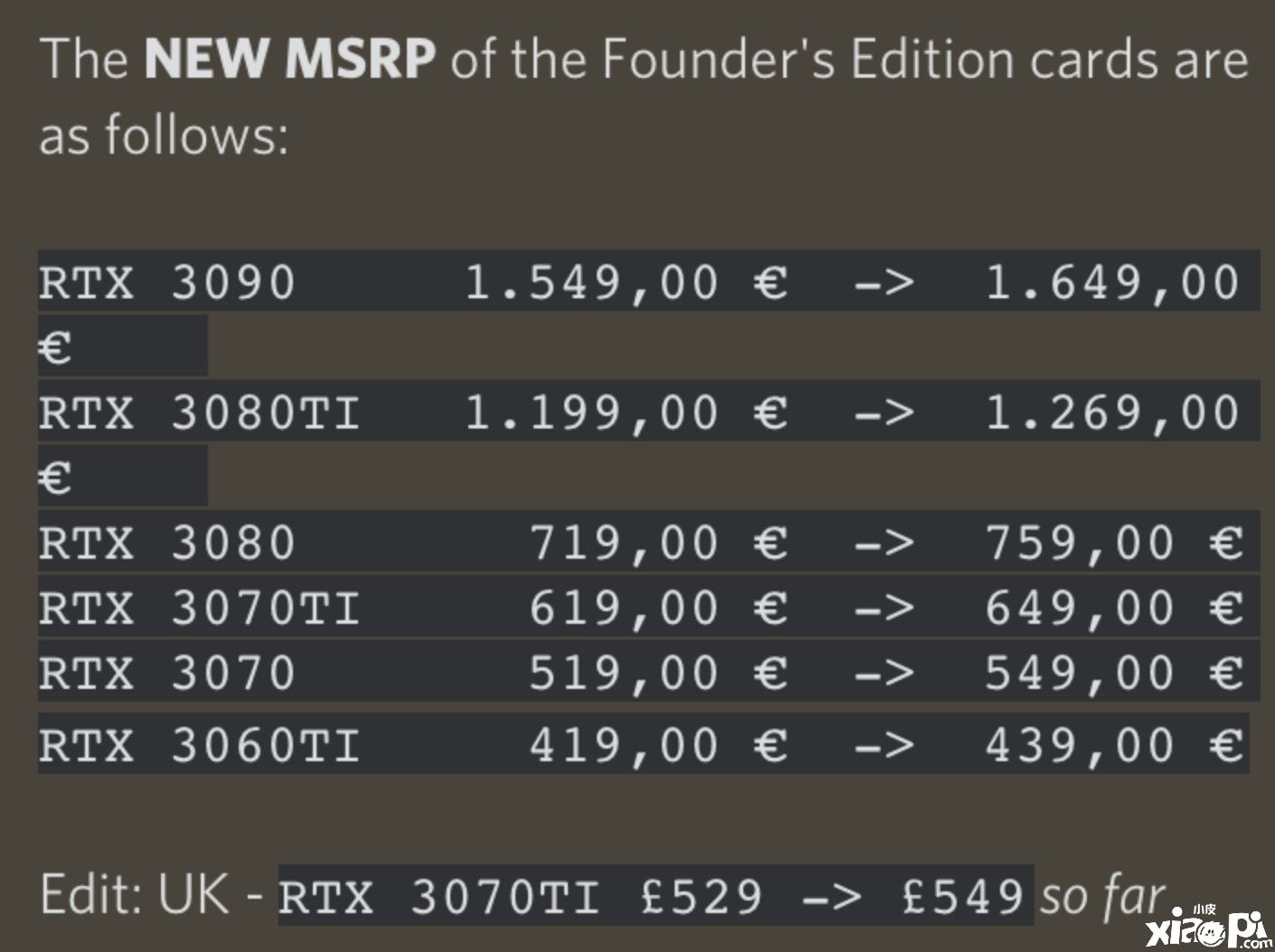Click the RTX 3080 model label
This screenshot has width=1275, height=952.
pyautogui.click(x=167, y=542)
